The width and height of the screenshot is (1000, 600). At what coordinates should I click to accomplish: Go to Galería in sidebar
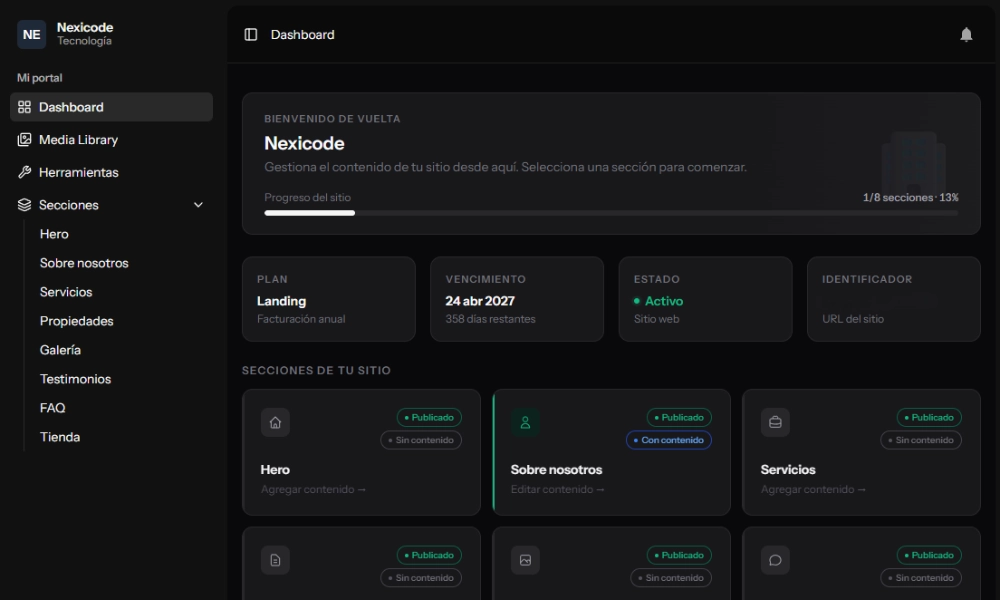[x=61, y=350]
